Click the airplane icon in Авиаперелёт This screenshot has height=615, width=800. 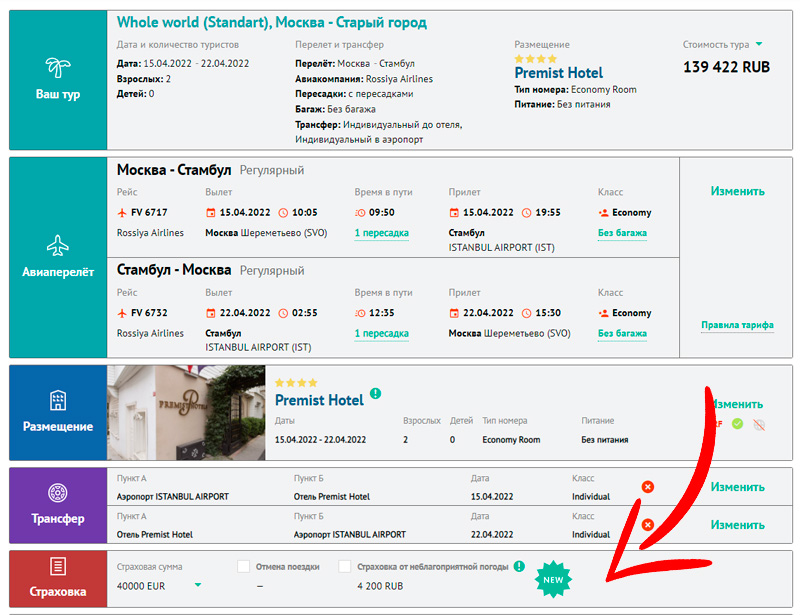(58, 244)
